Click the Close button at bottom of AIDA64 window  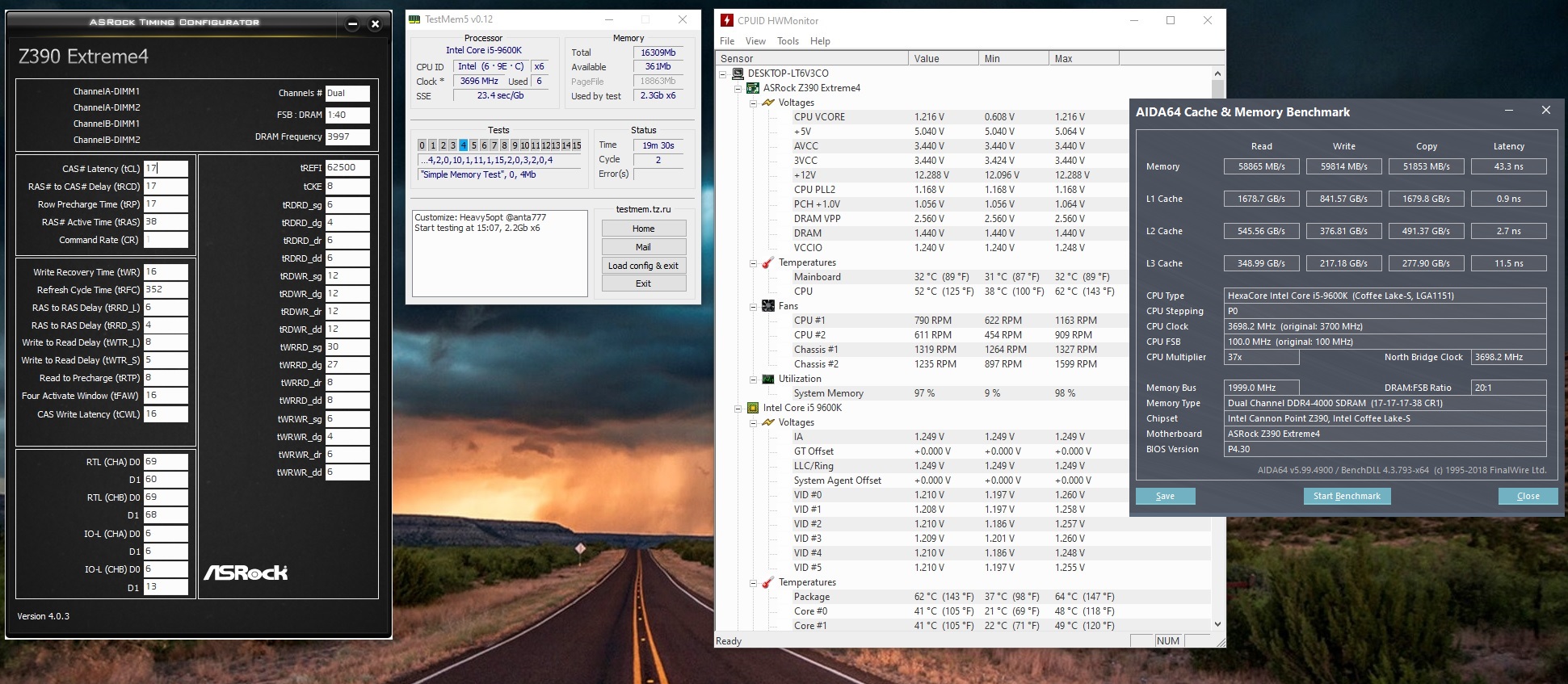tap(1528, 496)
